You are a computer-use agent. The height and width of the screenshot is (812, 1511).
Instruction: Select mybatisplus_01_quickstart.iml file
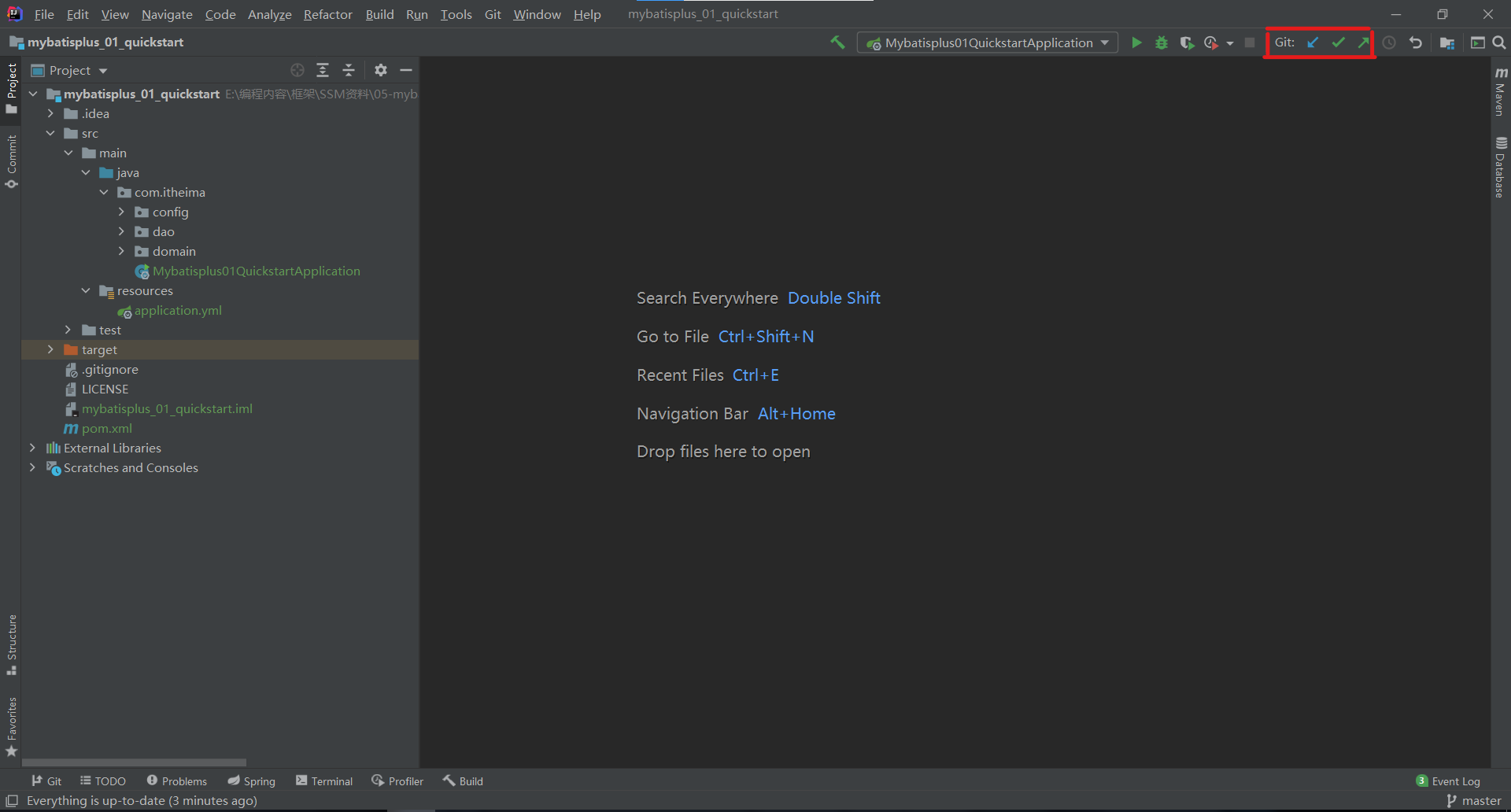coord(167,408)
